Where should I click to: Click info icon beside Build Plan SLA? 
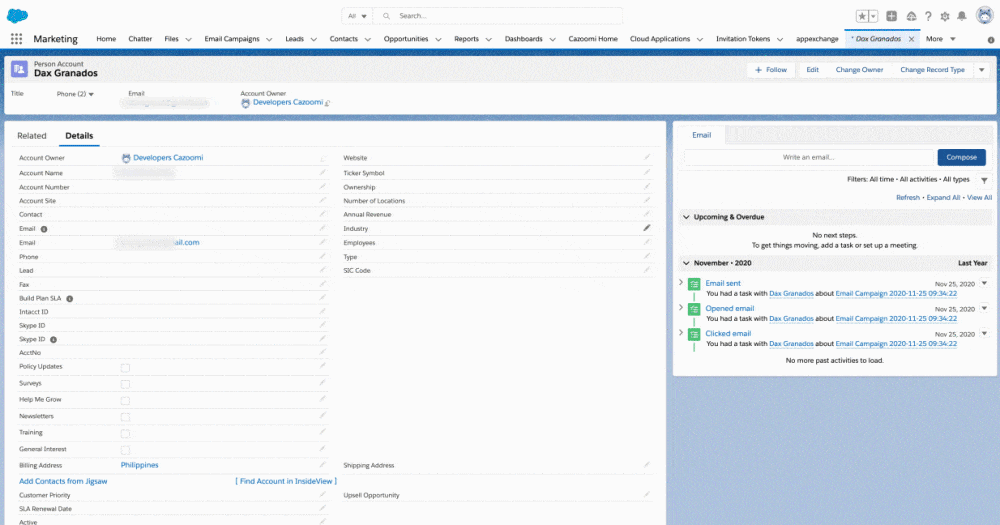70,299
